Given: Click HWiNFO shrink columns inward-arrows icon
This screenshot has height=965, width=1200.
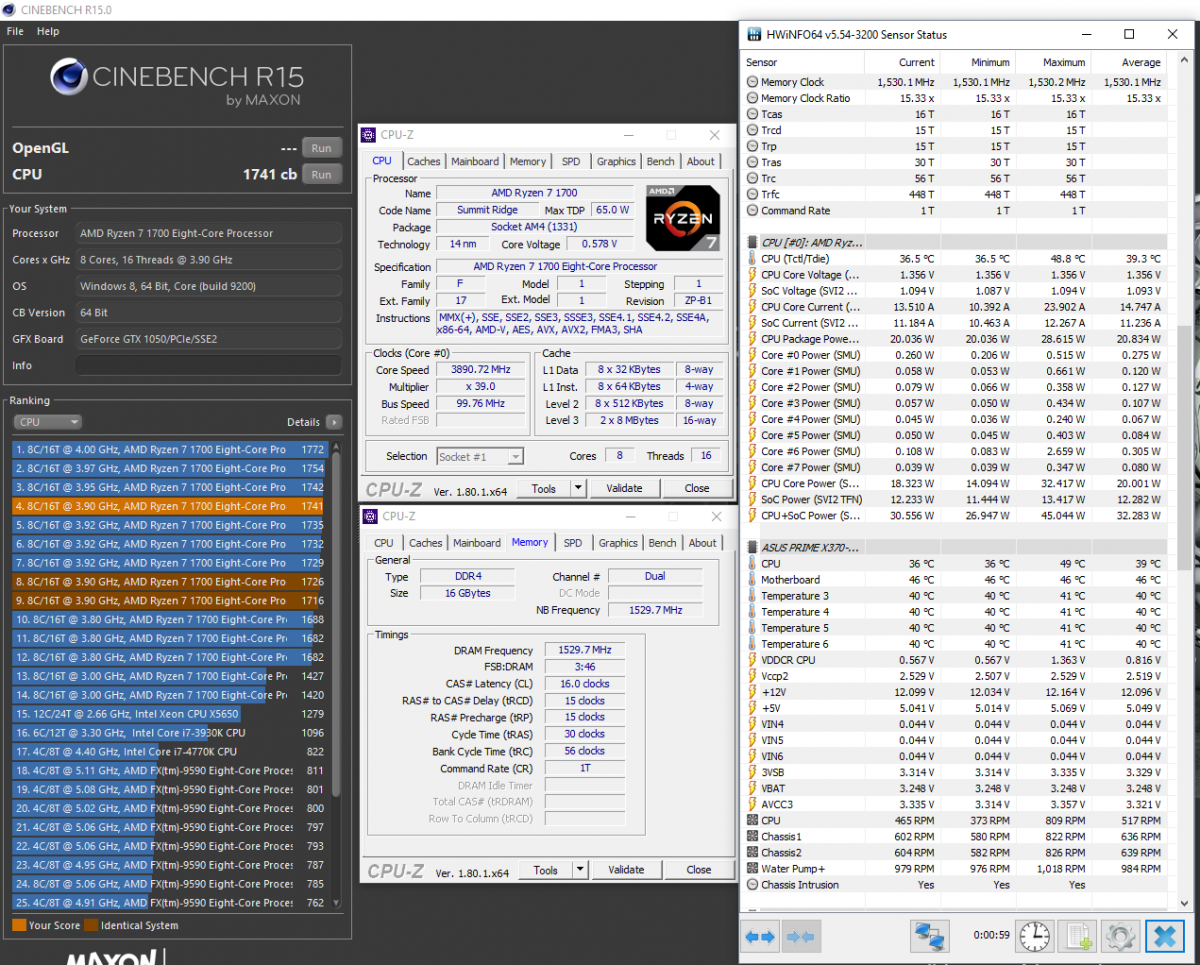Looking at the screenshot, I should click(802, 937).
